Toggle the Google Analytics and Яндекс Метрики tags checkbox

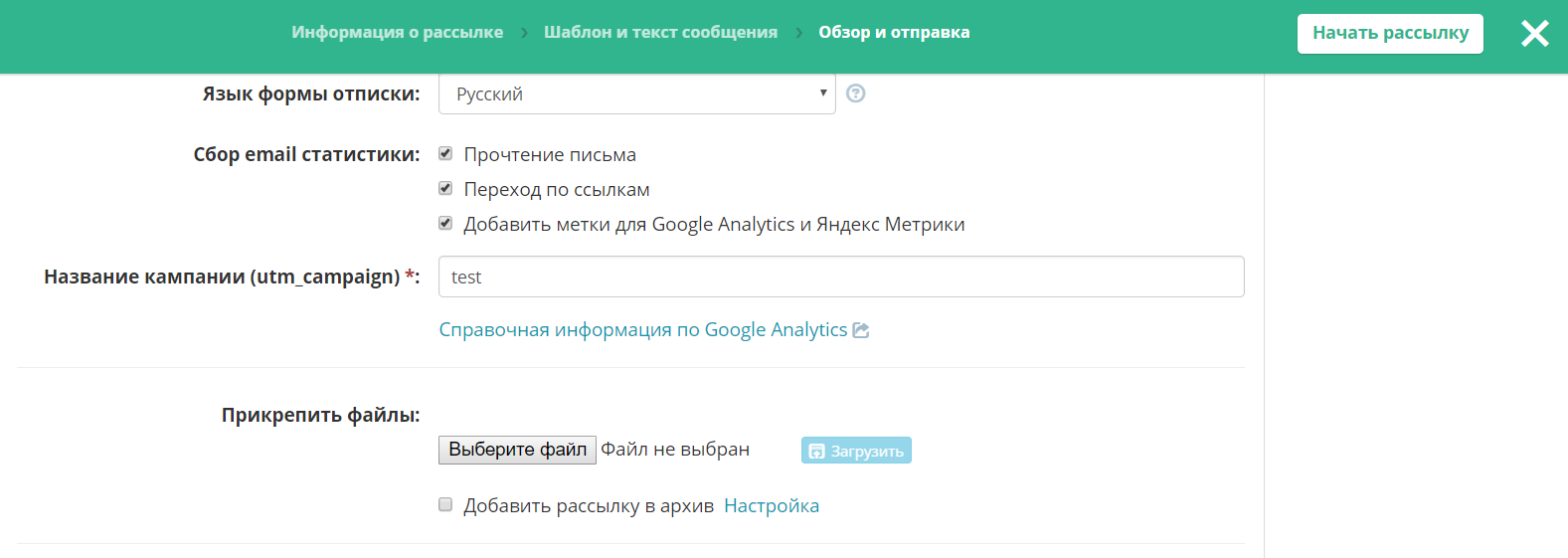click(x=445, y=224)
